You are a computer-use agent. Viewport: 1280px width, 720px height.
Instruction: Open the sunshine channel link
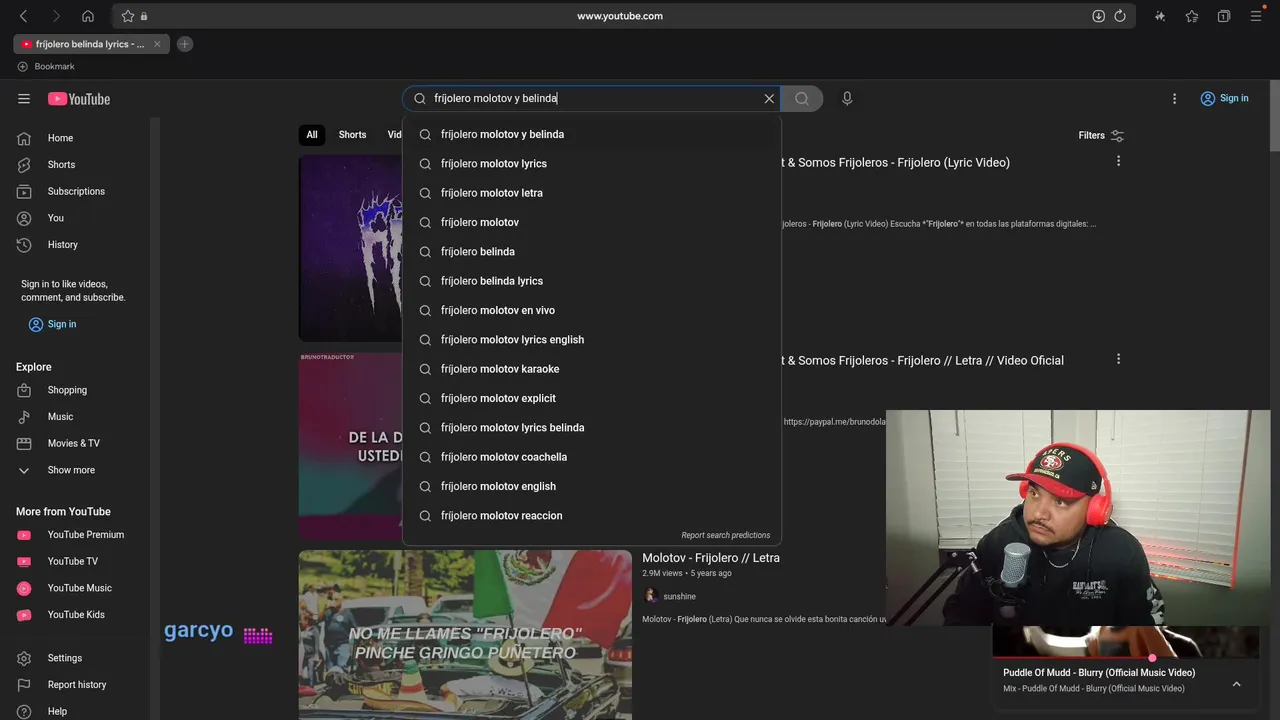pos(679,597)
